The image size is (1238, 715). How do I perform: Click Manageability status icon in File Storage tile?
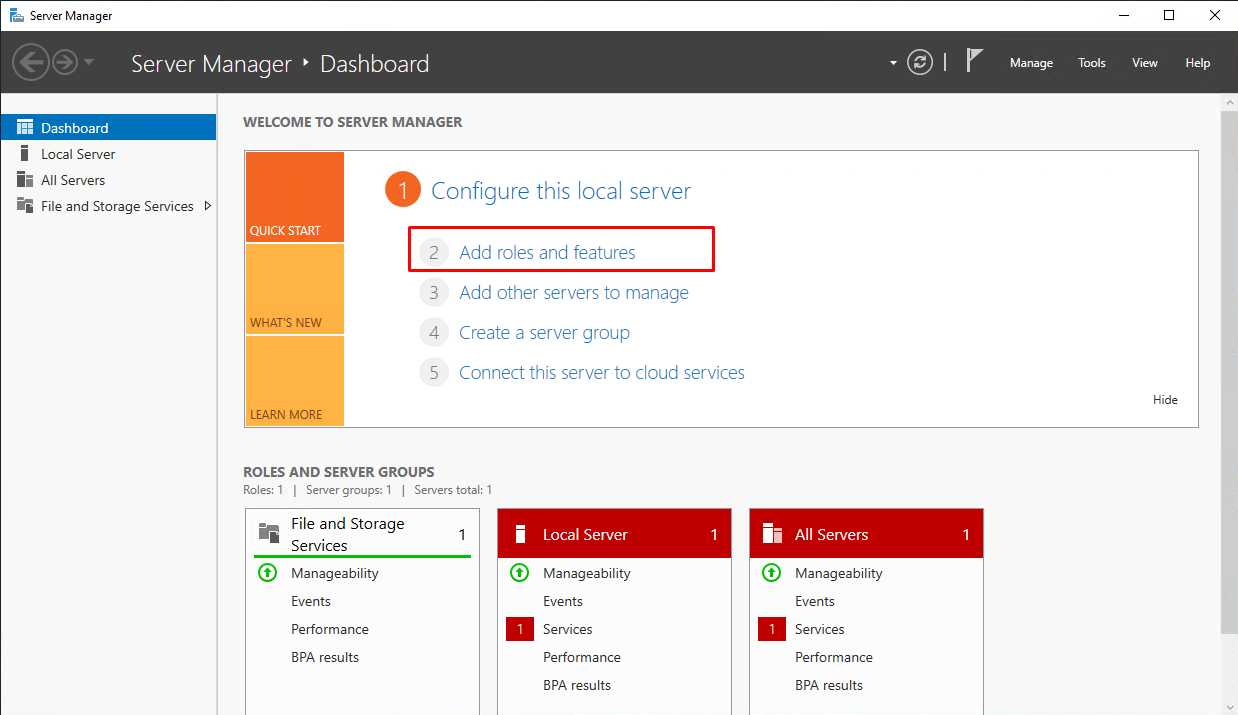pos(267,573)
